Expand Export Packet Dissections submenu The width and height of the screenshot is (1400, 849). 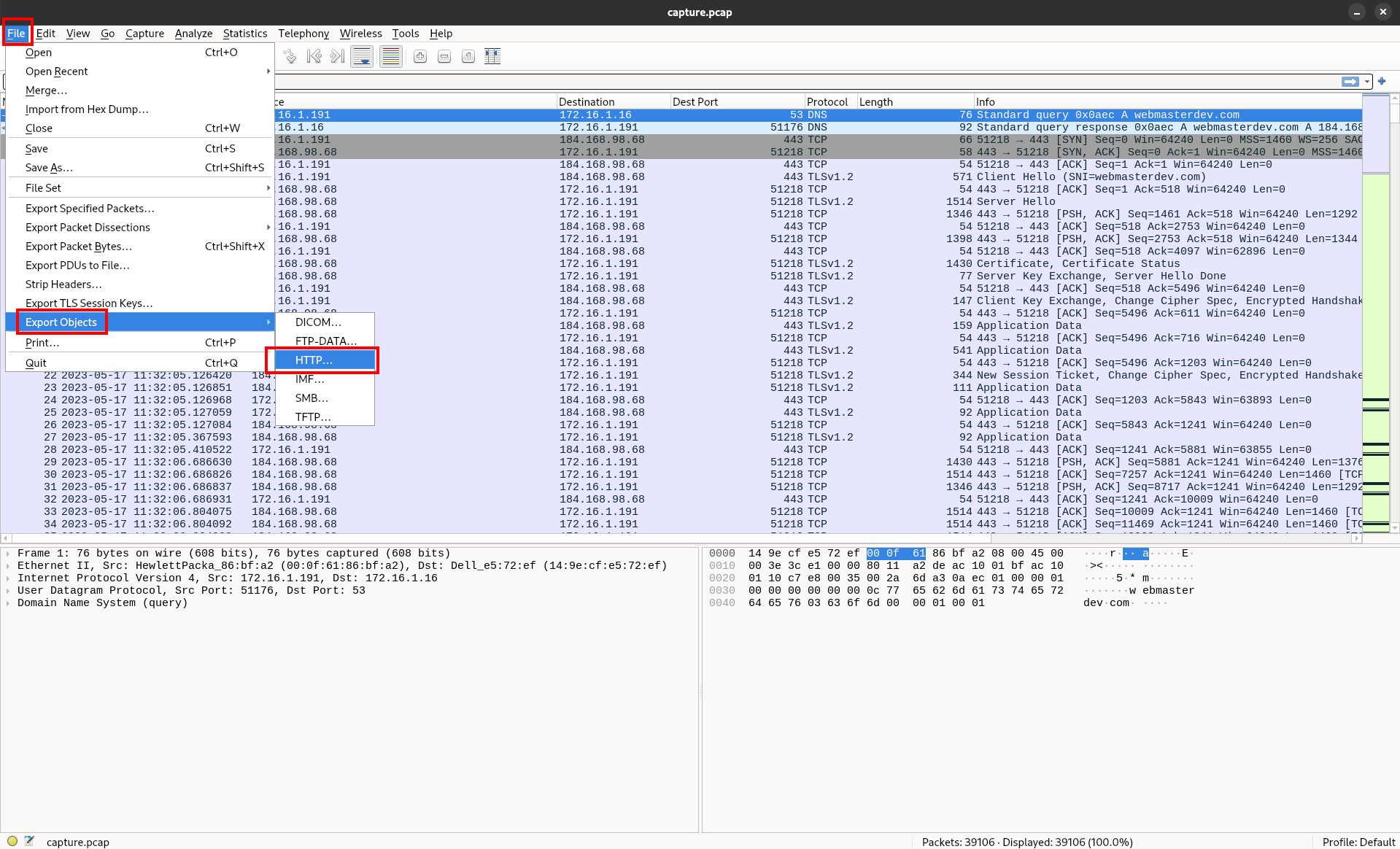click(x=140, y=228)
